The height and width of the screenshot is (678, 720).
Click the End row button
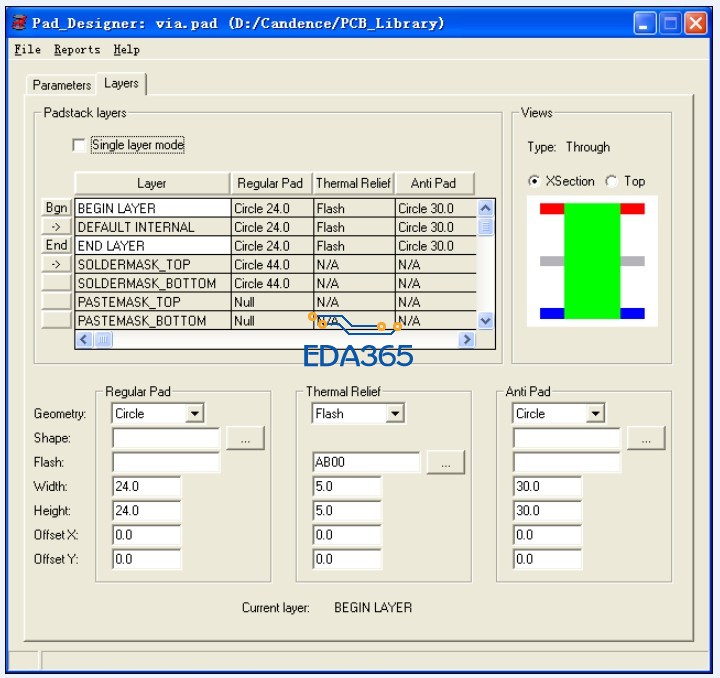[x=56, y=245]
